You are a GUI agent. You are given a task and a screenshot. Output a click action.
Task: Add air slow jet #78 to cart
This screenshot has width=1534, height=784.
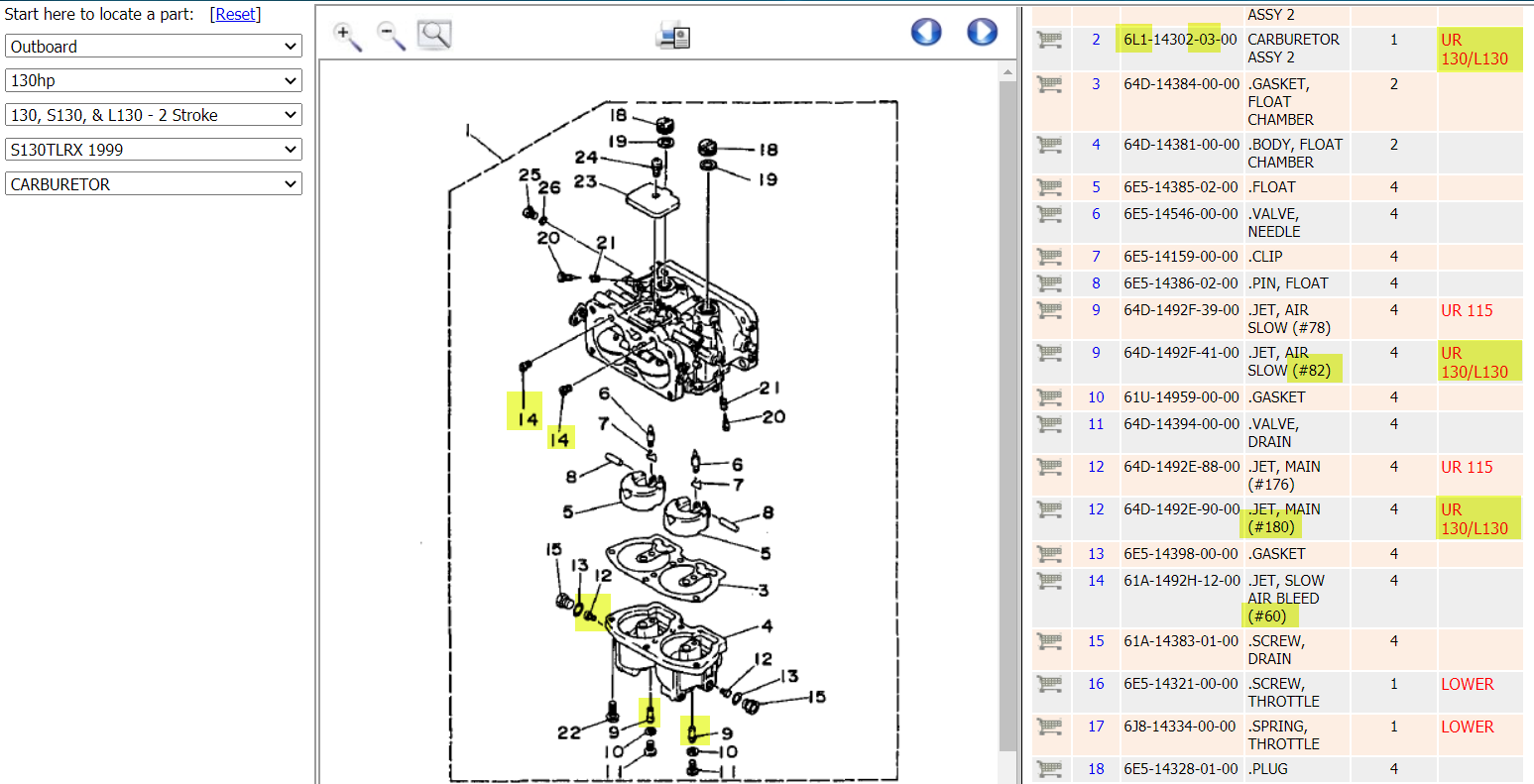coord(1049,309)
